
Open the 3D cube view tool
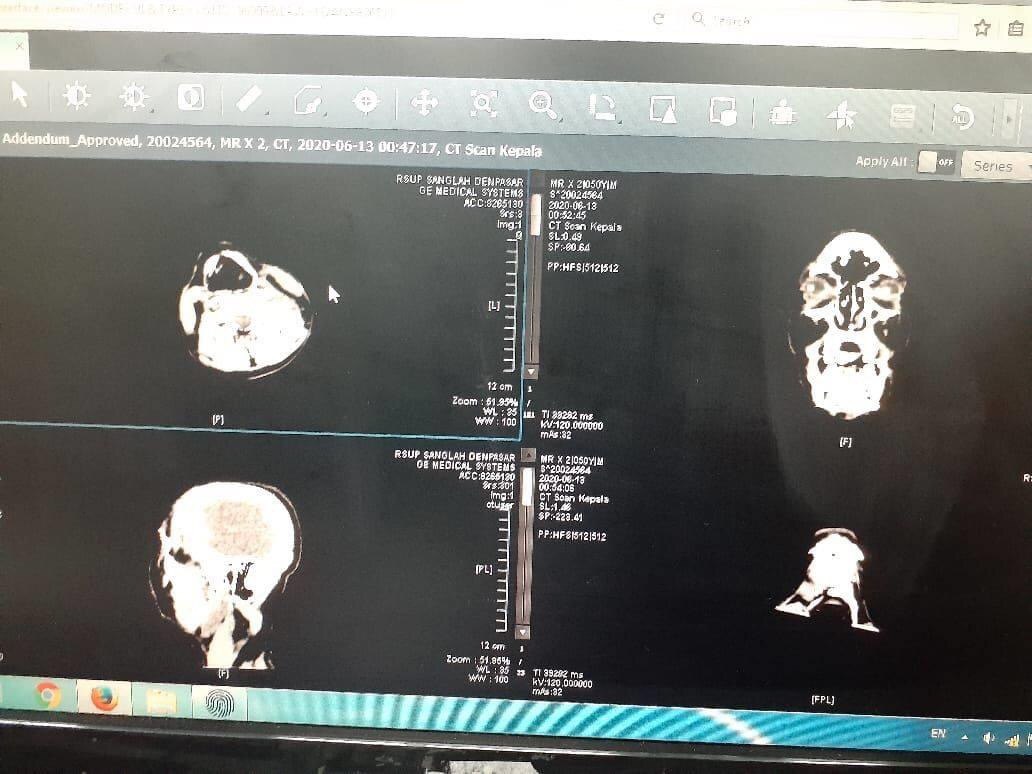click(x=722, y=111)
